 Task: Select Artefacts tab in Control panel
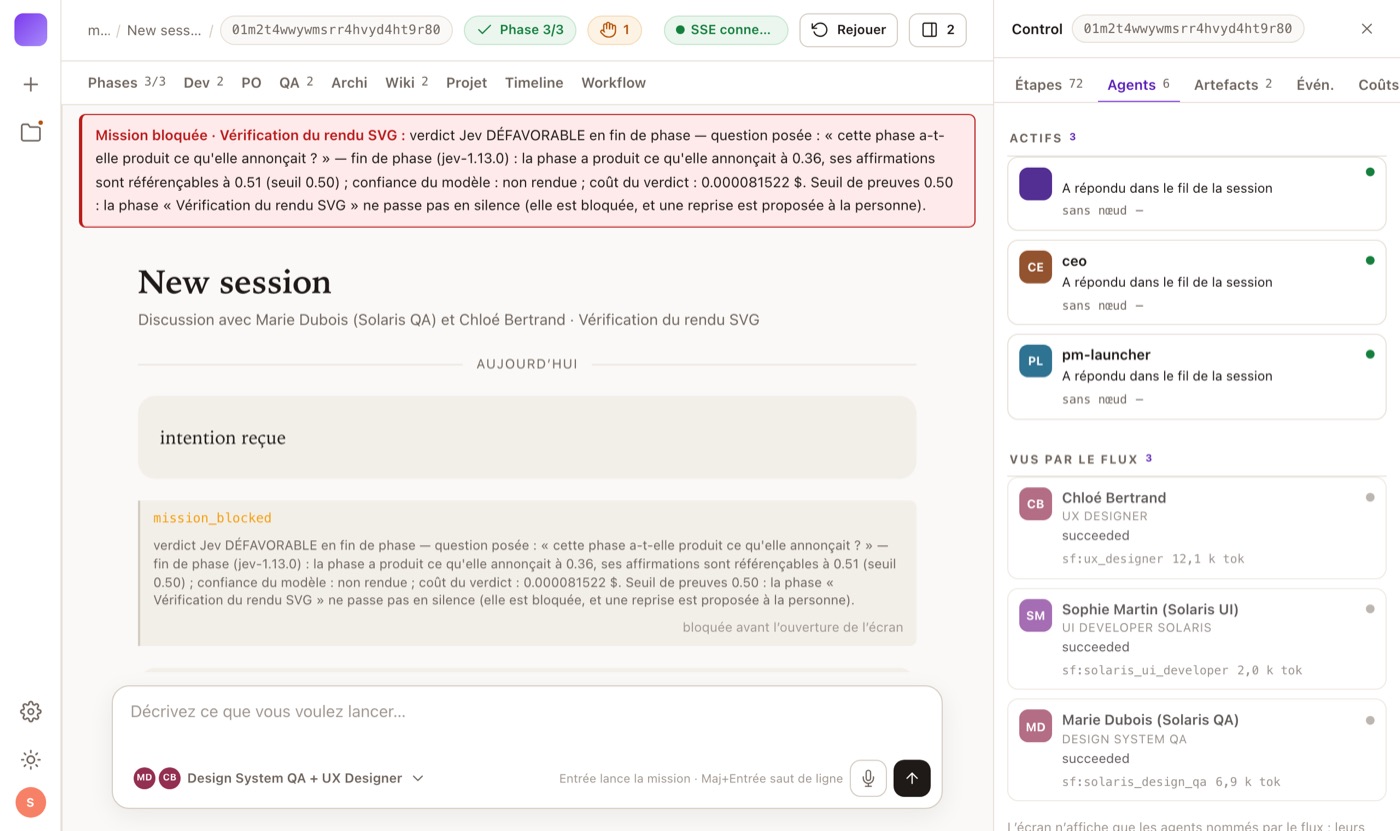(1233, 85)
